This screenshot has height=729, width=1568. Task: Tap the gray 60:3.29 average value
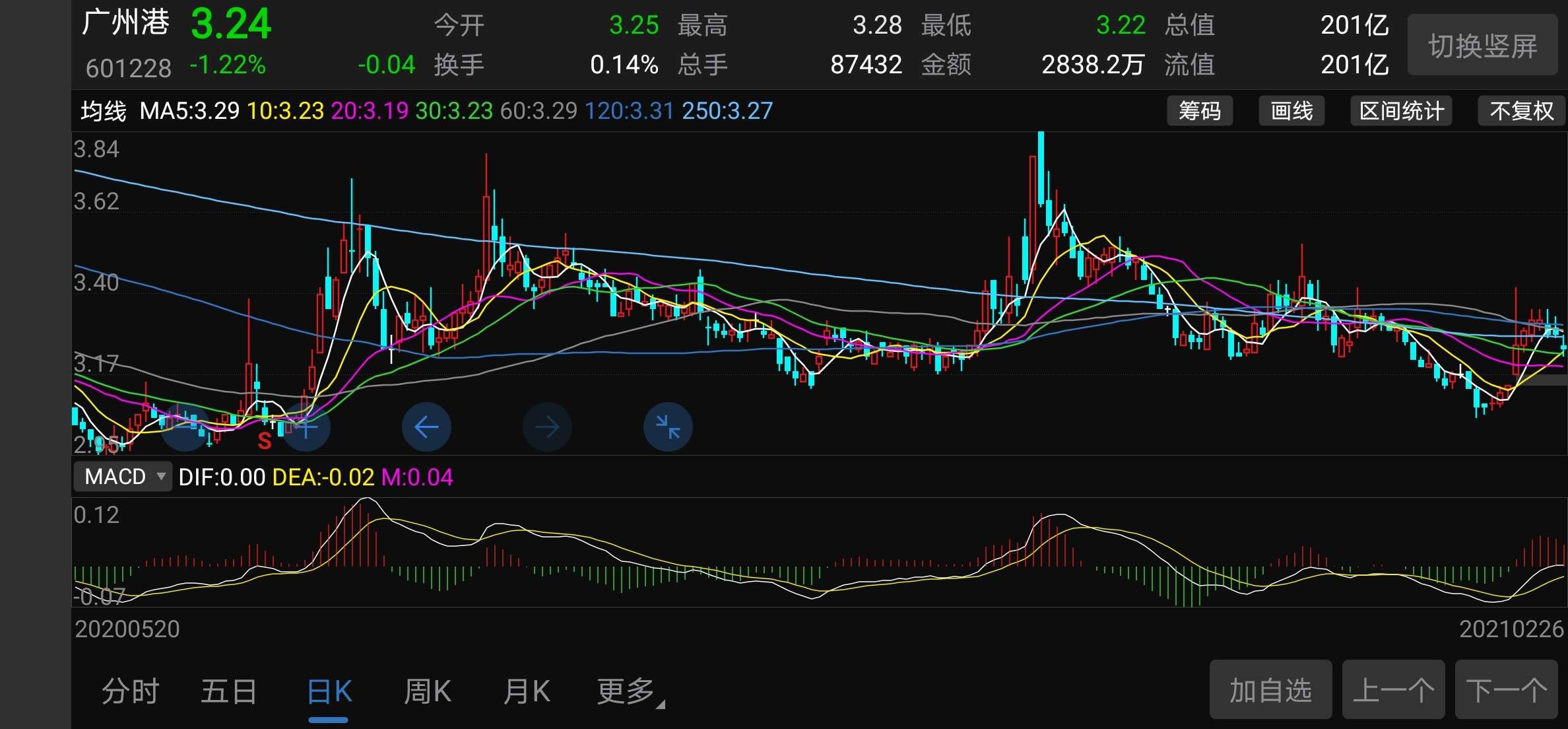tap(539, 111)
